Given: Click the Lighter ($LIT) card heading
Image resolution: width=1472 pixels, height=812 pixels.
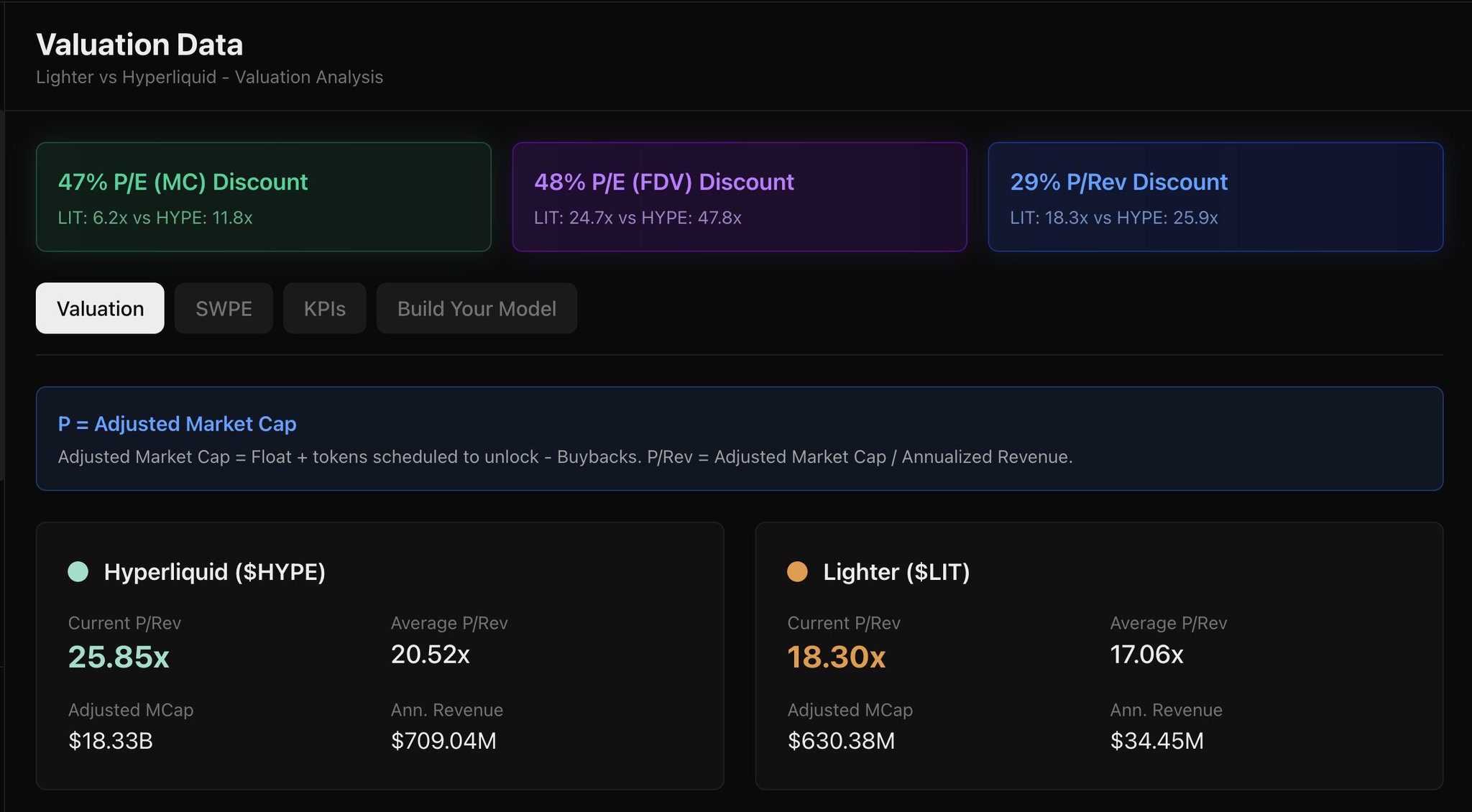Looking at the screenshot, I should (896, 572).
